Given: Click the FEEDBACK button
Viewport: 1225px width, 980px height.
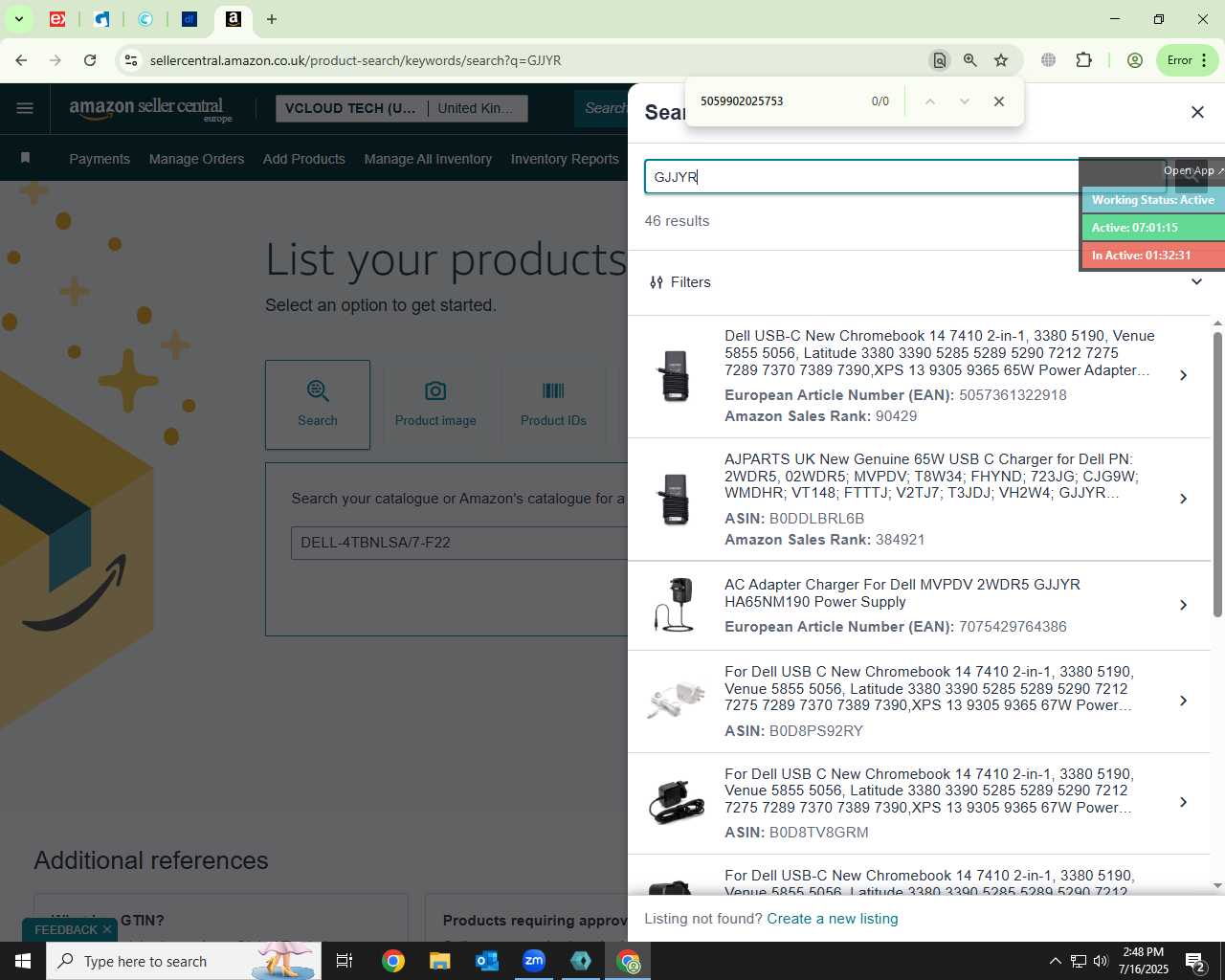Looking at the screenshot, I should pyautogui.click(x=66, y=929).
